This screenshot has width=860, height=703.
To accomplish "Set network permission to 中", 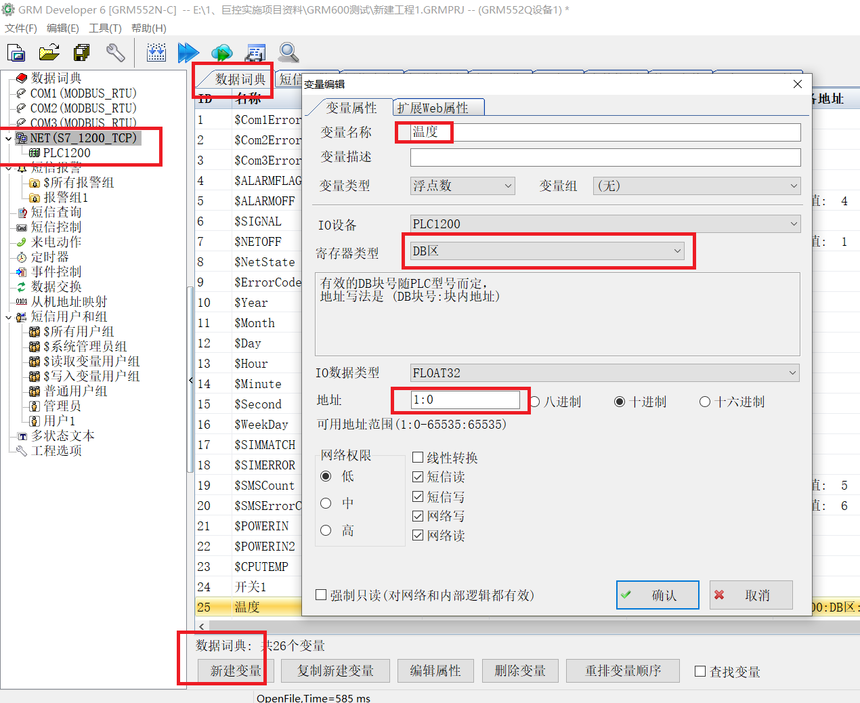I will 326,503.
